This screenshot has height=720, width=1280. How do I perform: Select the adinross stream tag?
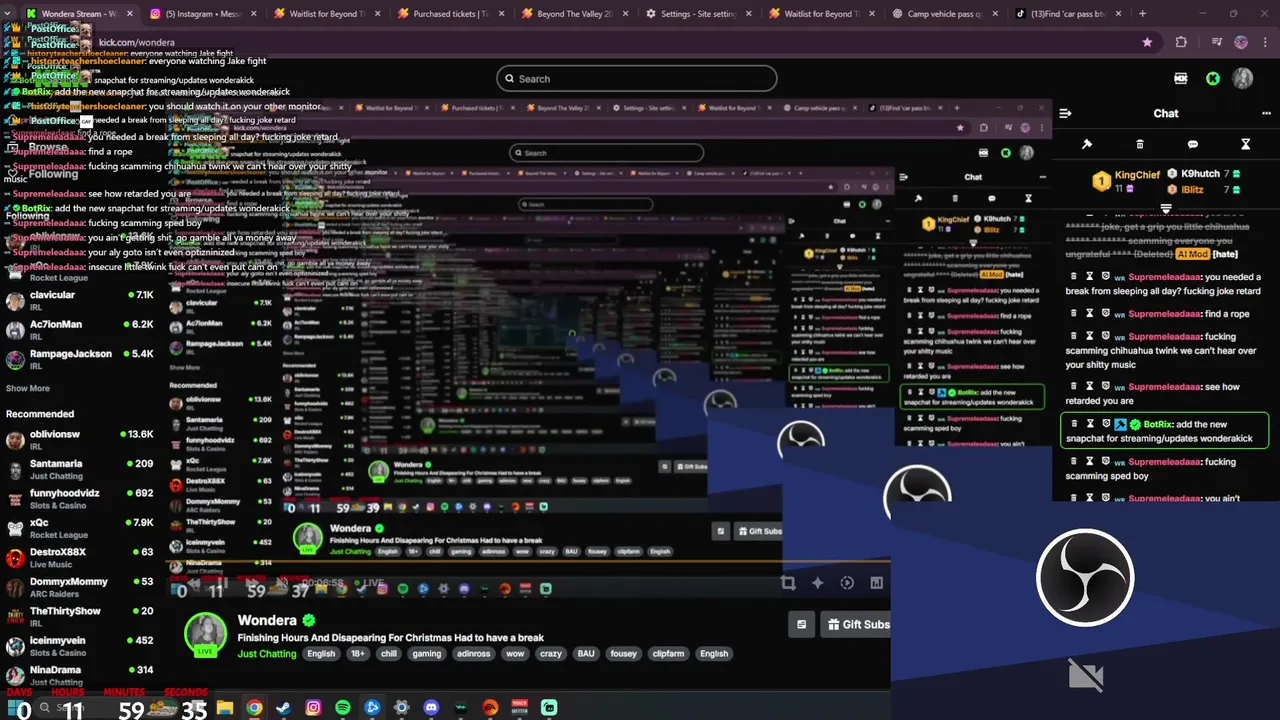[x=473, y=654]
